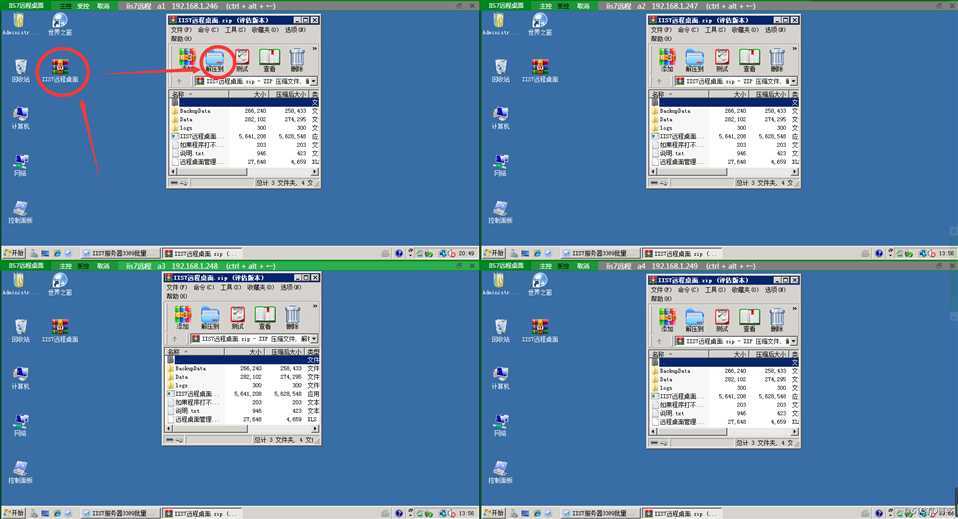The height and width of the screenshot is (519, 958).
Task: Select the IIS7远程桌面 application row in pane a4
Action: [725, 396]
